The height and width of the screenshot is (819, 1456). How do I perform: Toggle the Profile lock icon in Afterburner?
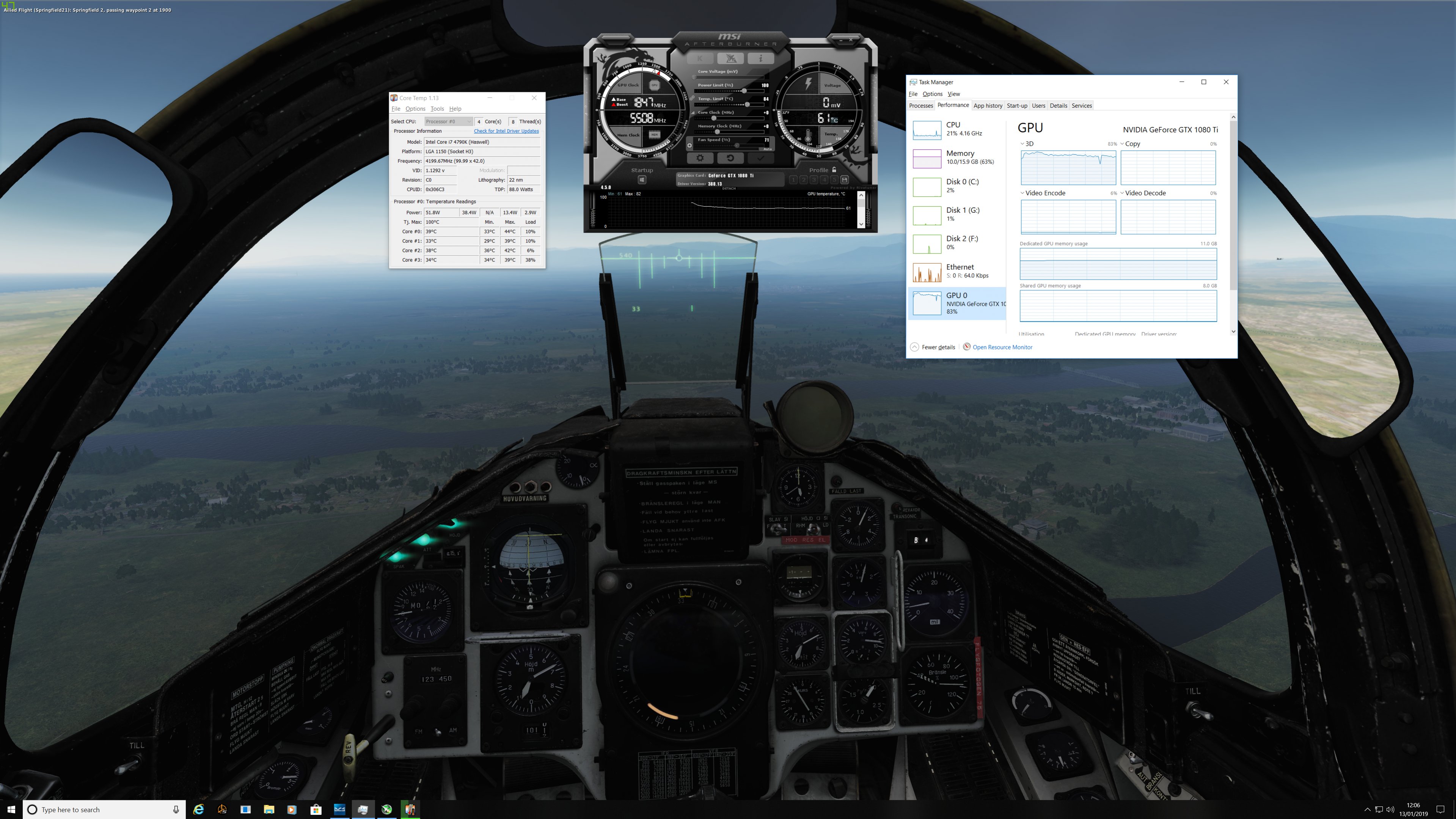pyautogui.click(x=834, y=170)
